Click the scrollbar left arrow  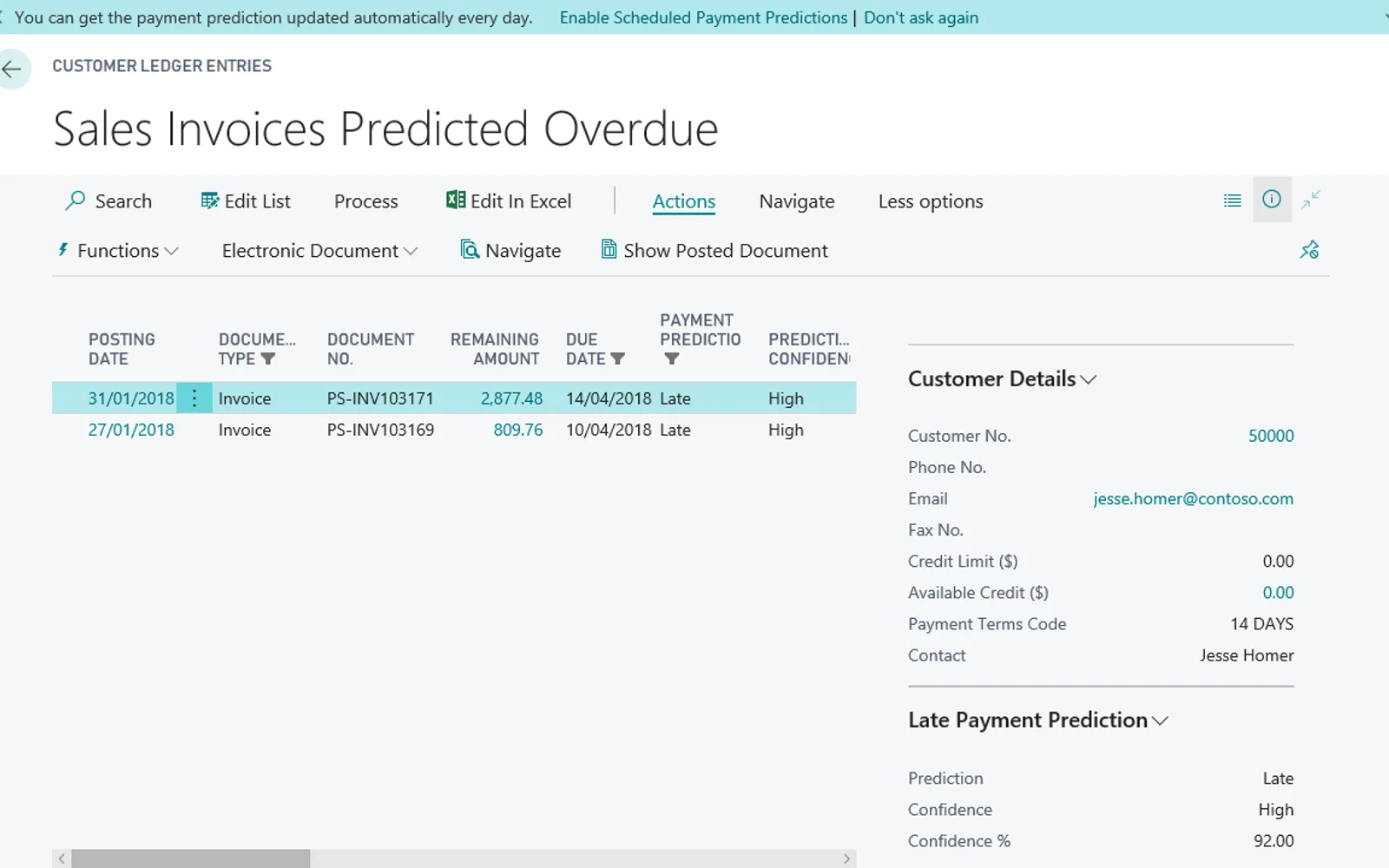click(61, 858)
